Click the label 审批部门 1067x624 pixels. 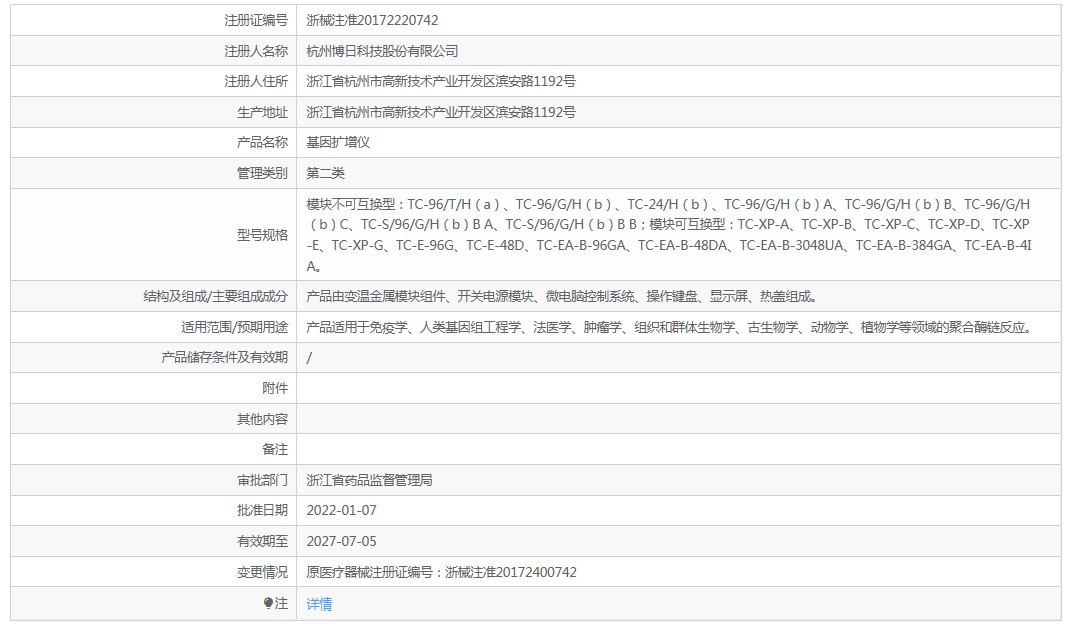pos(262,480)
